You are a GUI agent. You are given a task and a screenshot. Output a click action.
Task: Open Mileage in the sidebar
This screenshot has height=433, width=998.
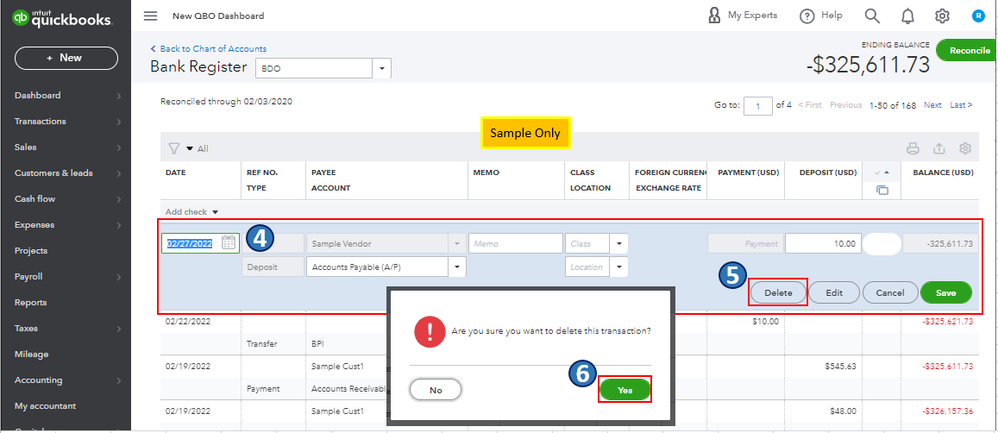tap(31, 354)
